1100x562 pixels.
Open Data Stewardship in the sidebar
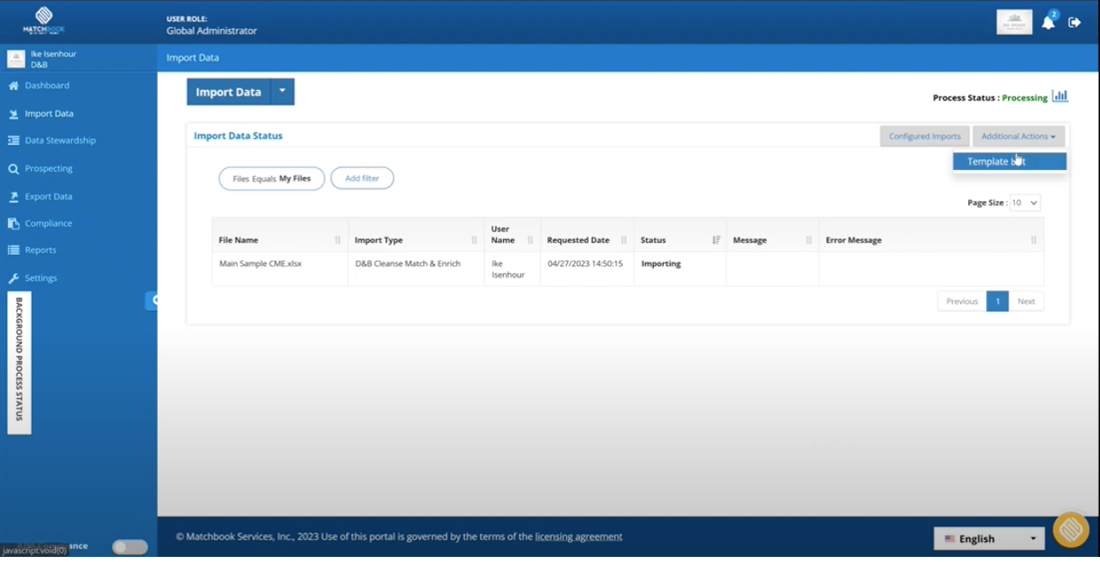coord(60,140)
